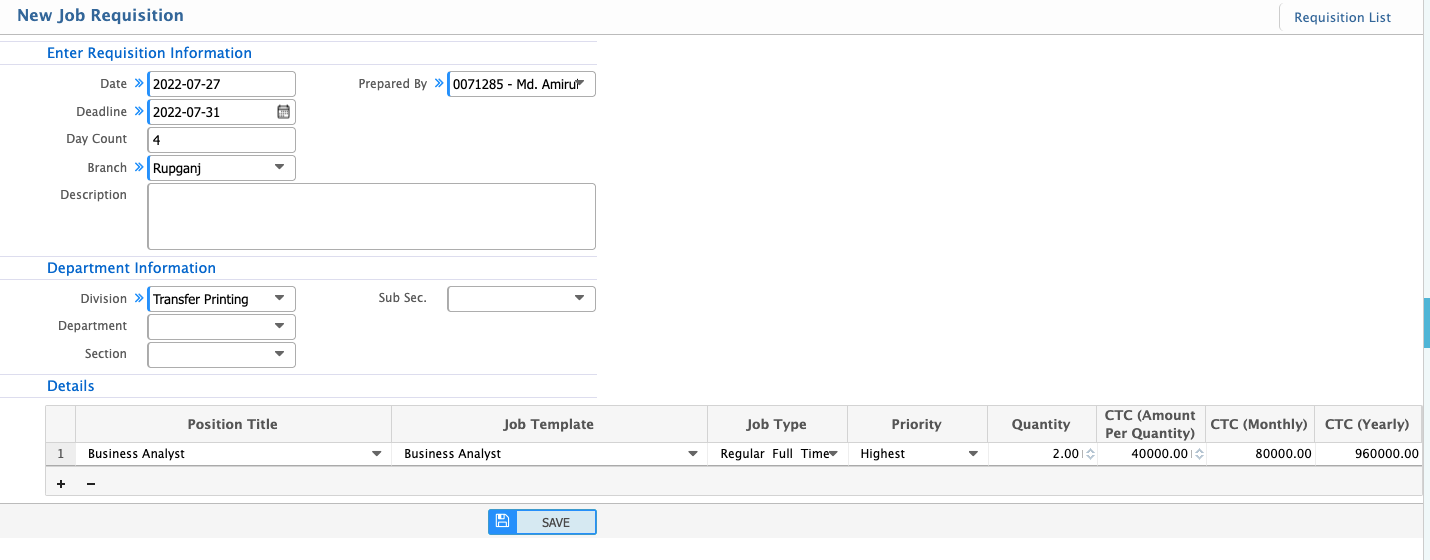Open the Prepared By dropdown
Image resolution: width=1430 pixels, height=560 pixels.
(580, 84)
